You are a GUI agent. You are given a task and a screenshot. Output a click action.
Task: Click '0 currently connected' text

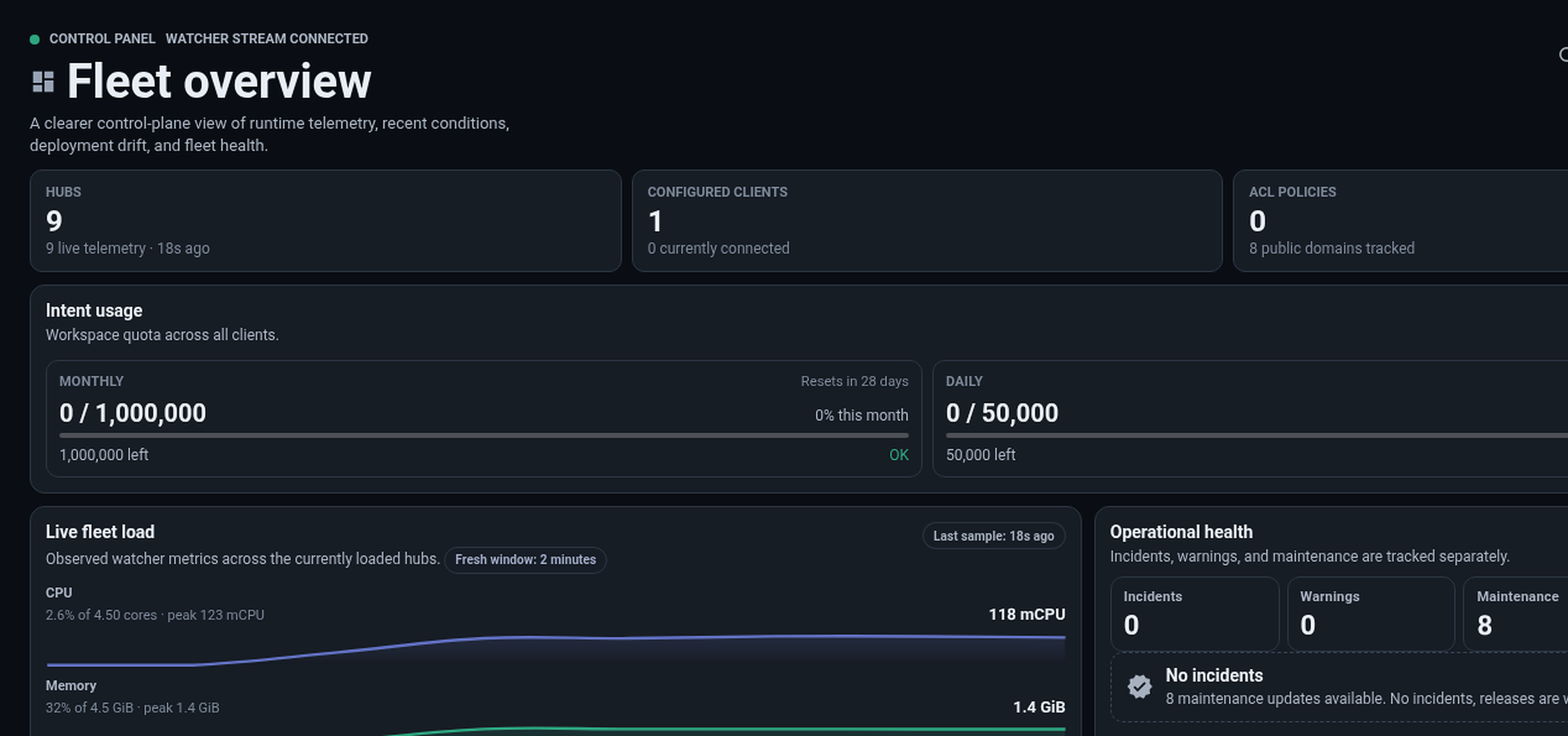click(x=718, y=249)
